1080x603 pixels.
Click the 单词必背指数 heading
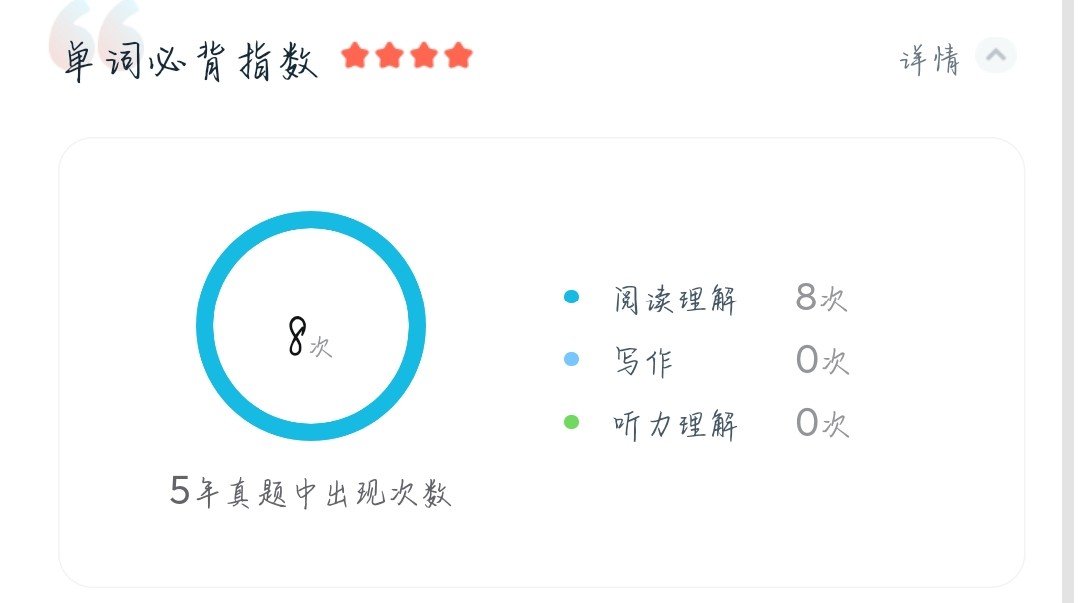click(190, 62)
